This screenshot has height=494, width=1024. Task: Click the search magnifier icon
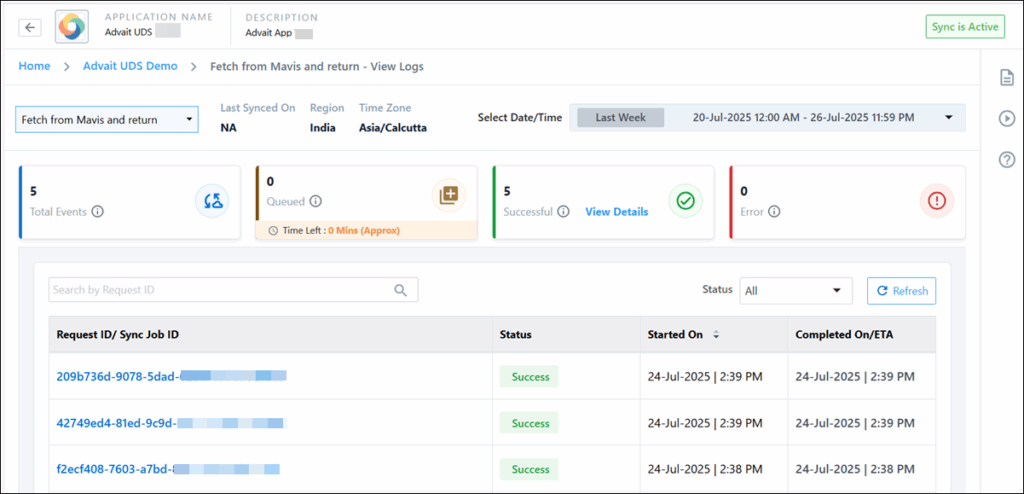(401, 290)
